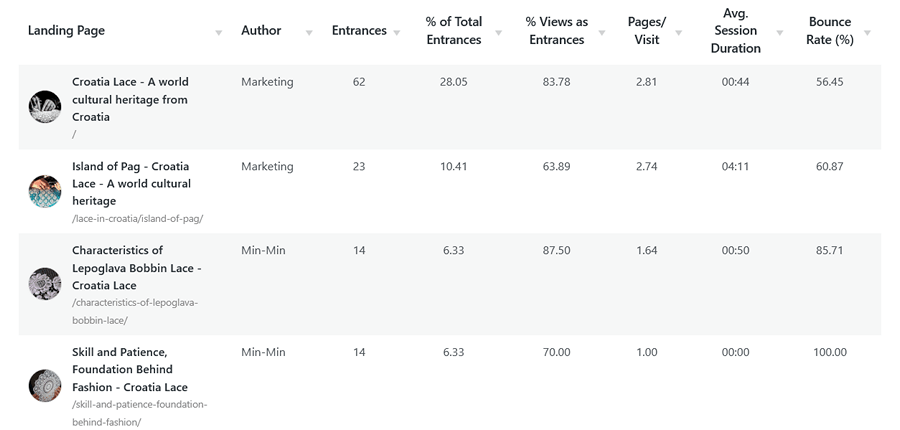Select the 04:11 session duration
The image size is (900, 430).
[736, 166]
